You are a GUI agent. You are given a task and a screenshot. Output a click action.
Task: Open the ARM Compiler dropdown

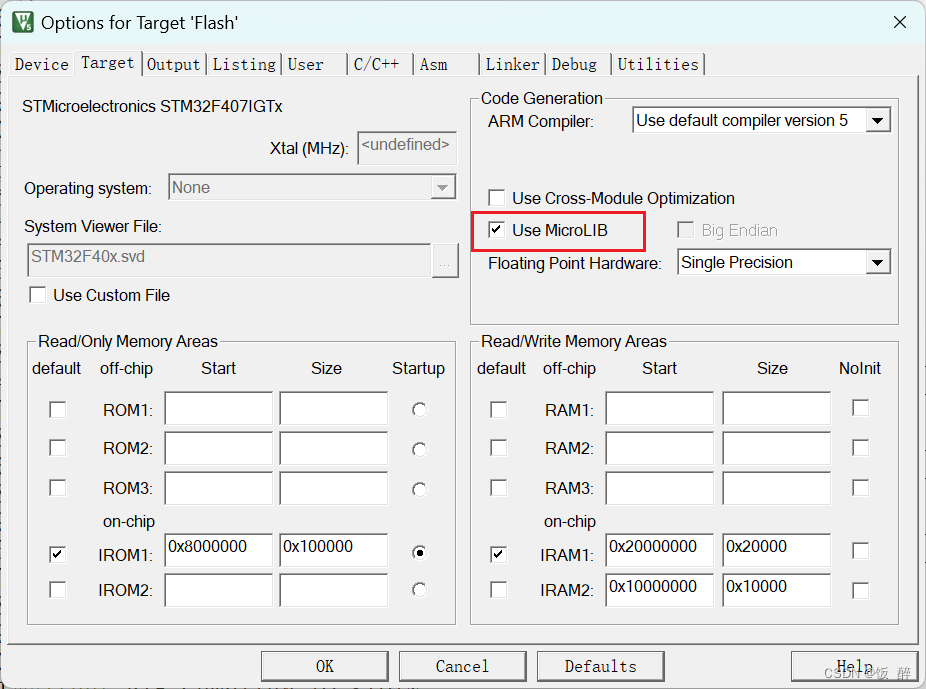(877, 119)
